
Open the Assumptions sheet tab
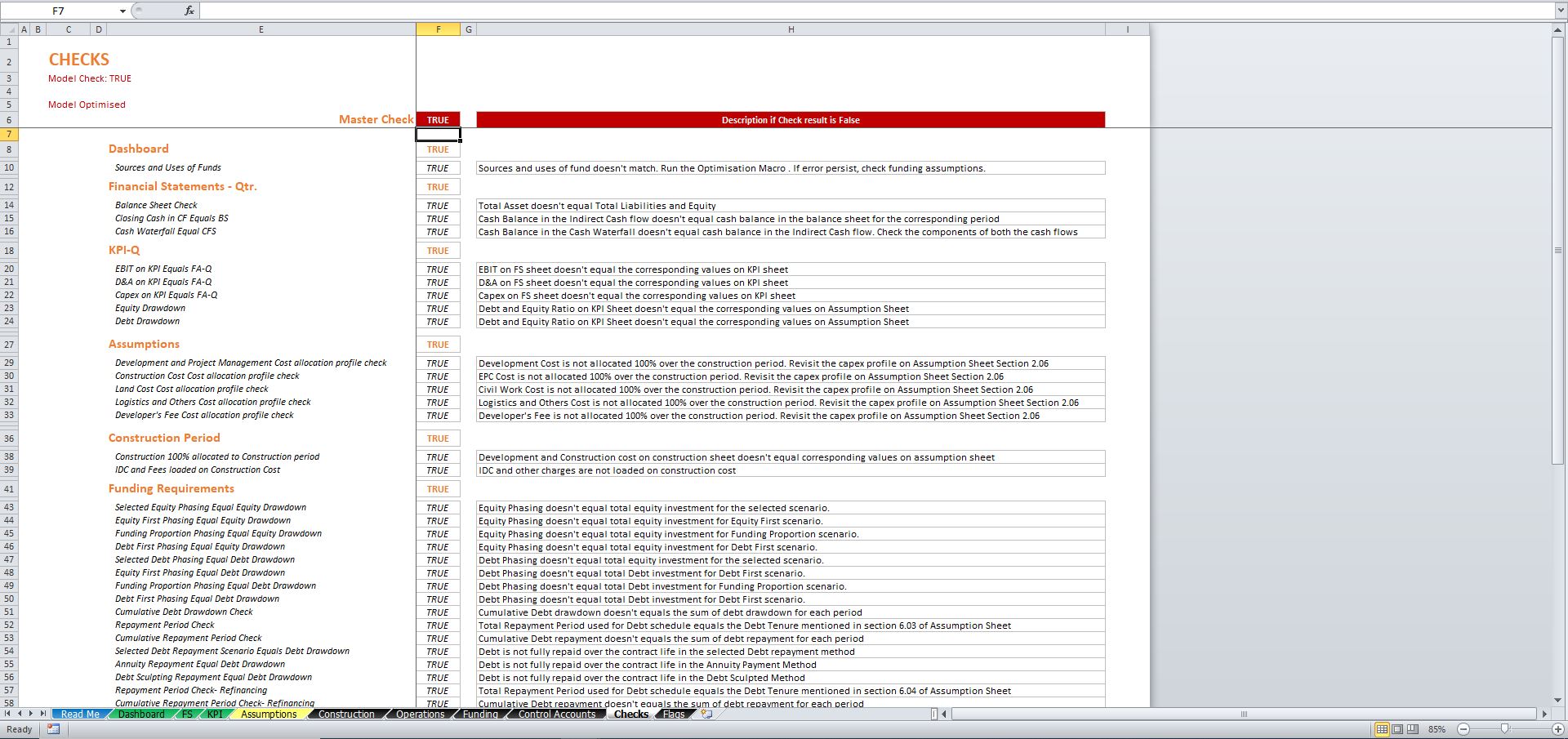coord(269,714)
